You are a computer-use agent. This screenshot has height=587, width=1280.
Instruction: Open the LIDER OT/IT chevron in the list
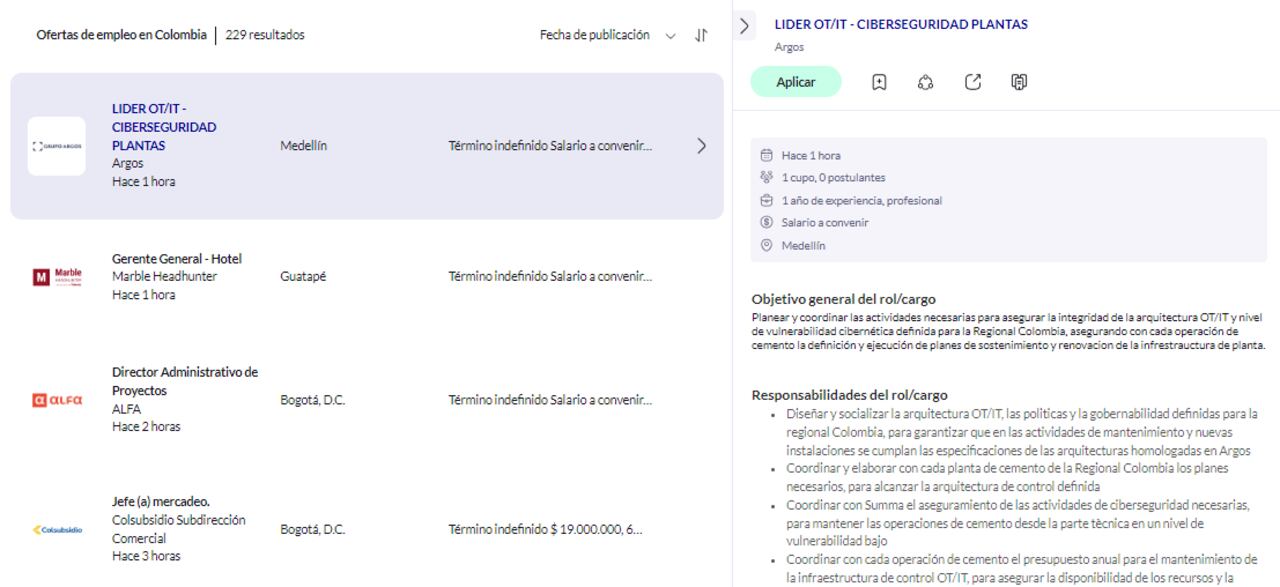(x=701, y=146)
